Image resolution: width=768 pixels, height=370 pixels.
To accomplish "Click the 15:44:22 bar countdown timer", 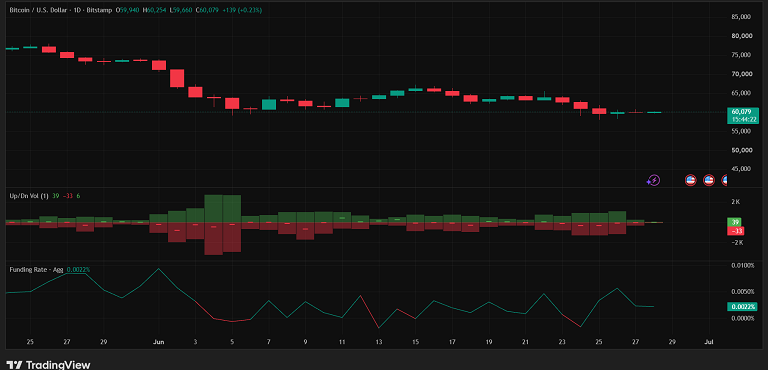I will (x=744, y=119).
